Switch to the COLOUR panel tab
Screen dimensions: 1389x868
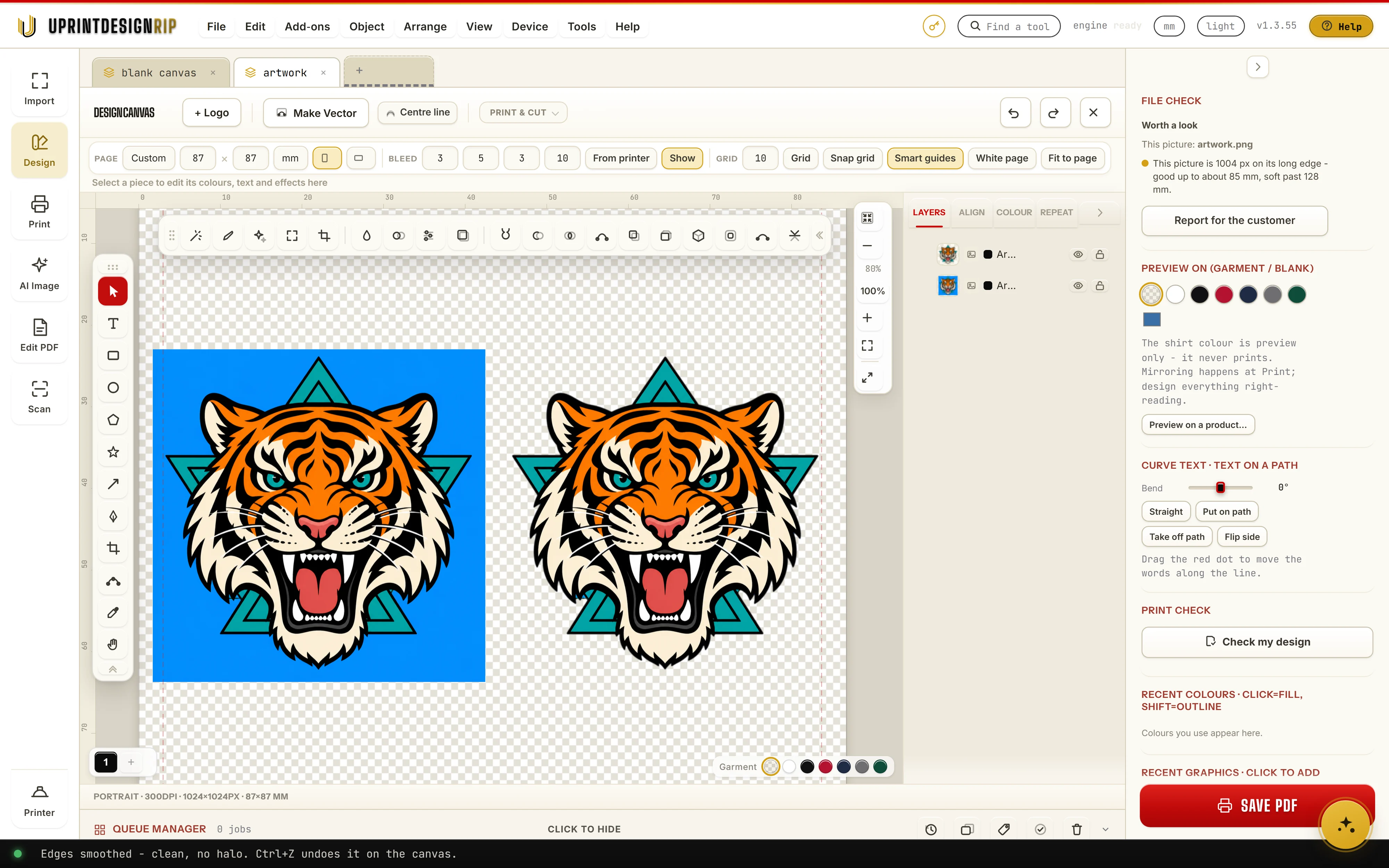click(x=1014, y=212)
